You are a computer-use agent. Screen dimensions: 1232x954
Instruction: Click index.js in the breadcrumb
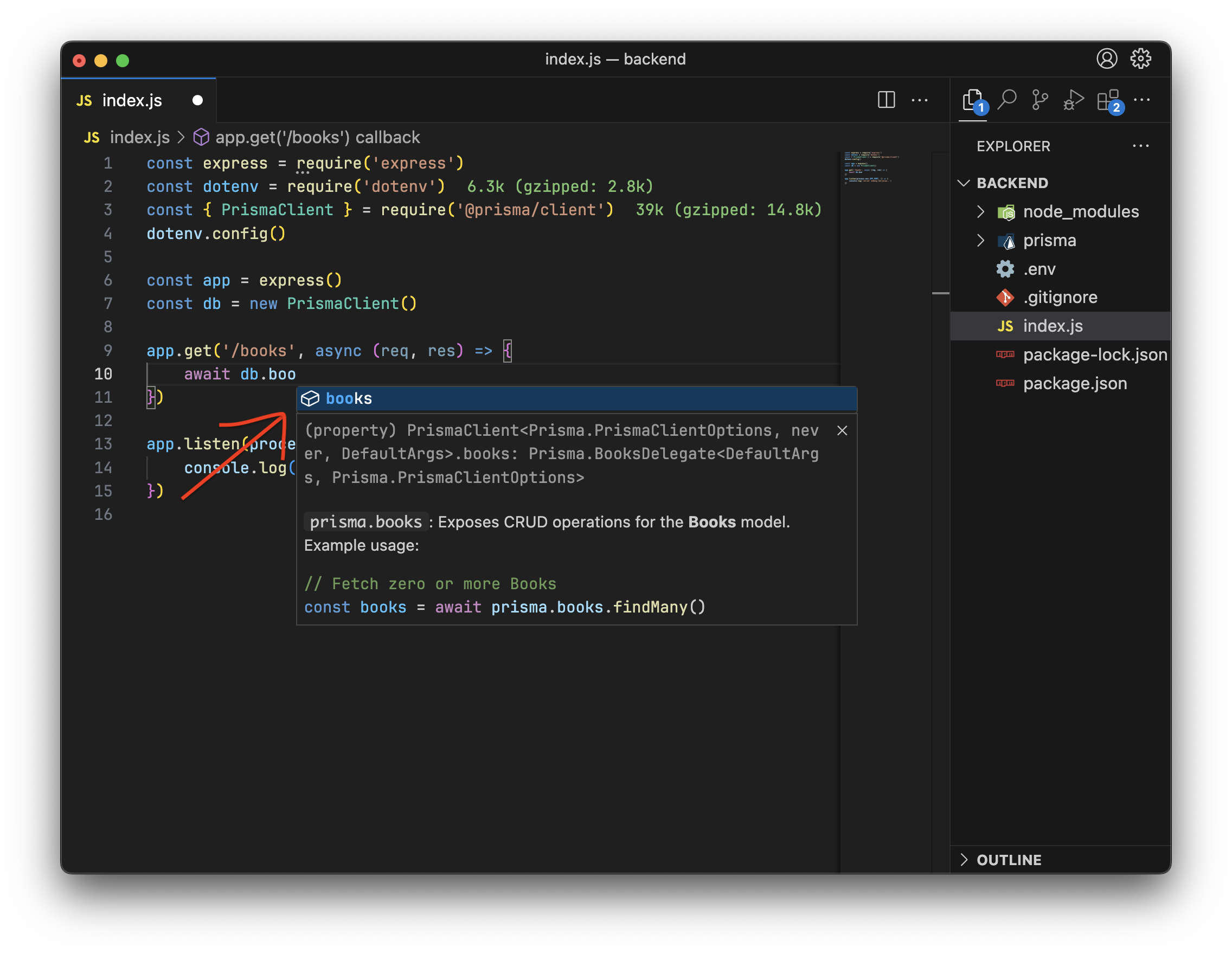click(139, 138)
